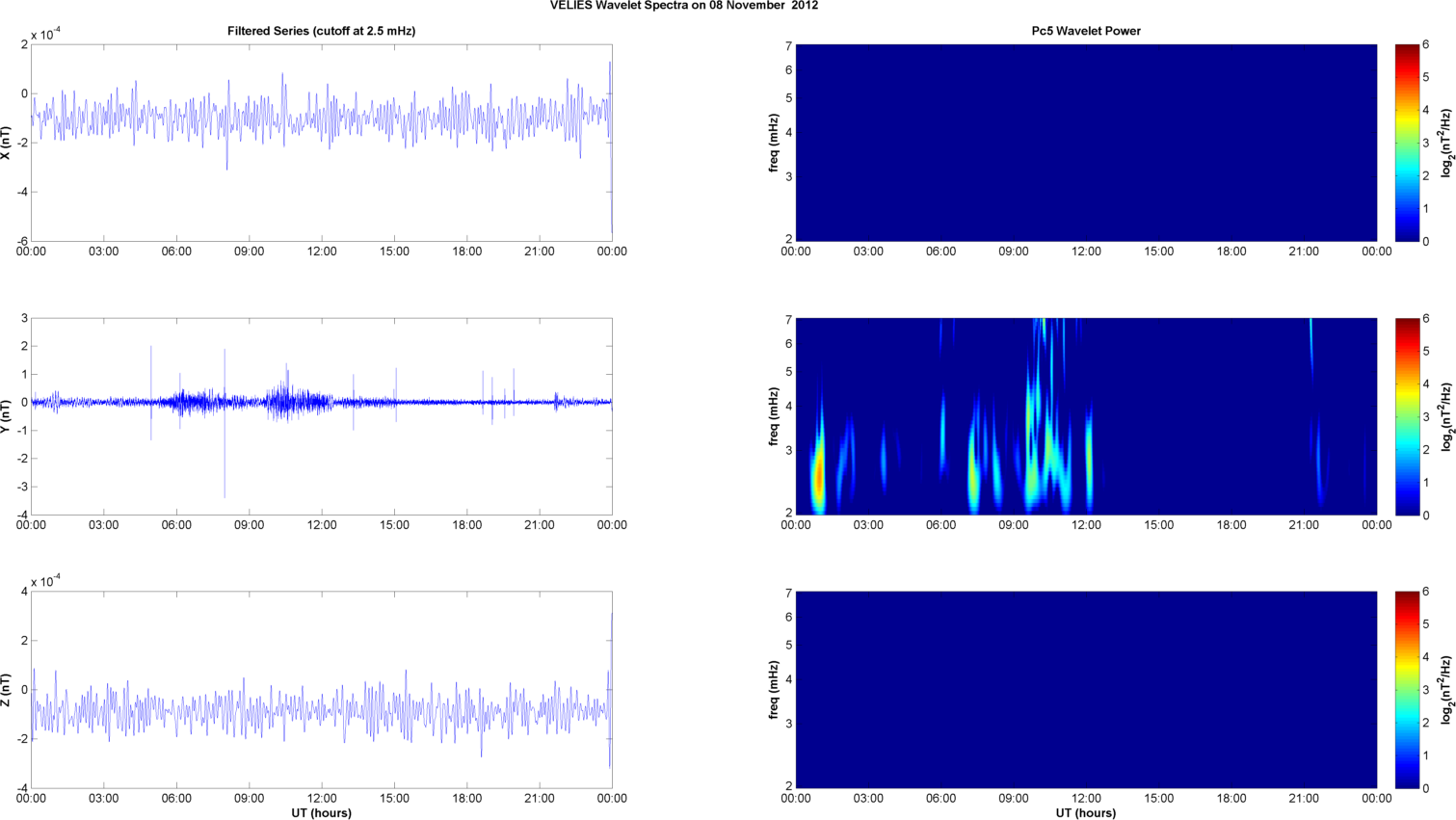Click the 15:00 tick label under bottom wavelet panel
The height and width of the screenshot is (820, 1456).
[x=1158, y=798]
